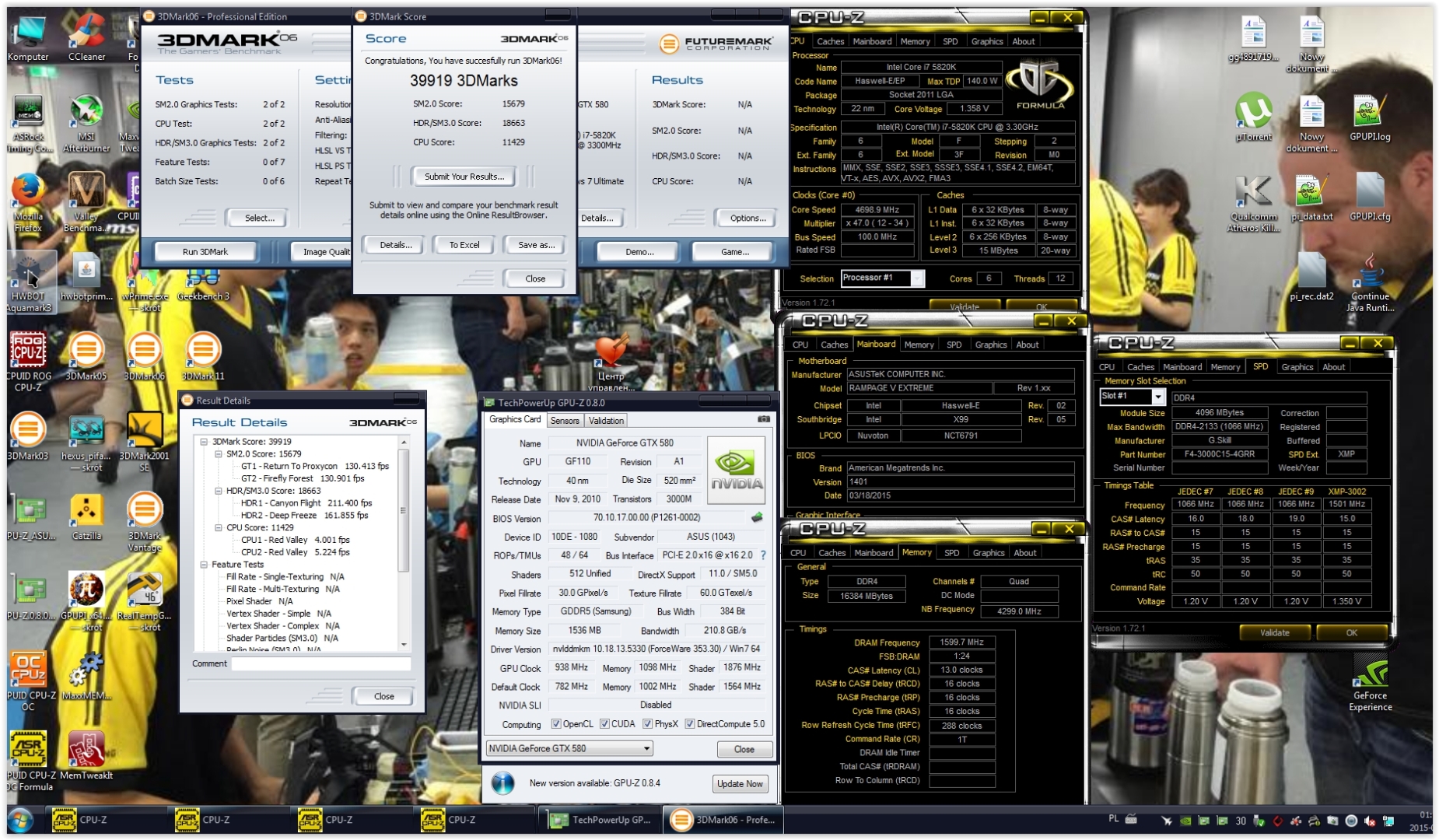Image resolution: width=1439 pixels, height=840 pixels.
Task: Open About tab in Memory CPU-Z window
Action: (1025, 553)
